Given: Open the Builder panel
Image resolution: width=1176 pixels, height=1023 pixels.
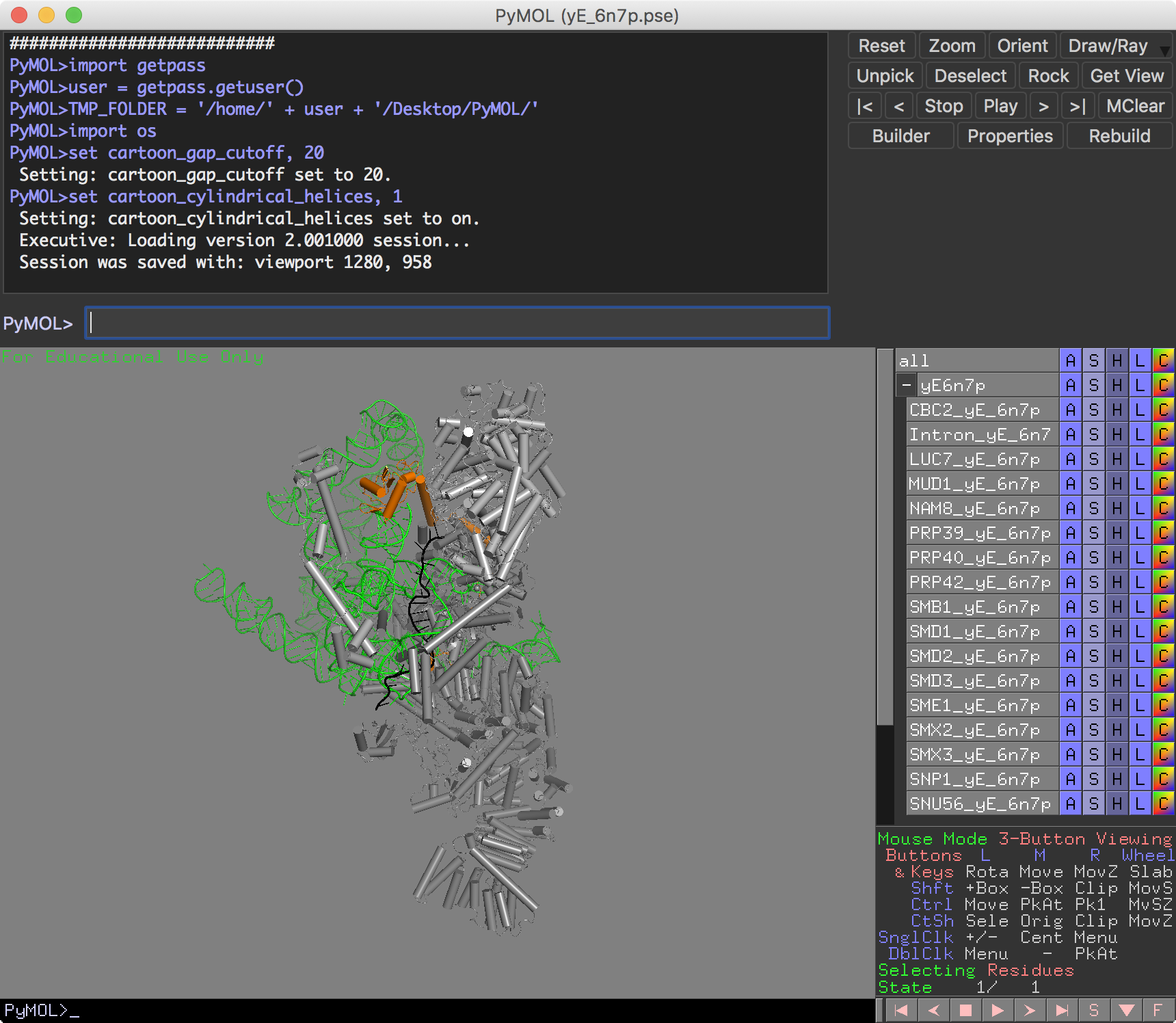Looking at the screenshot, I should click(x=901, y=136).
